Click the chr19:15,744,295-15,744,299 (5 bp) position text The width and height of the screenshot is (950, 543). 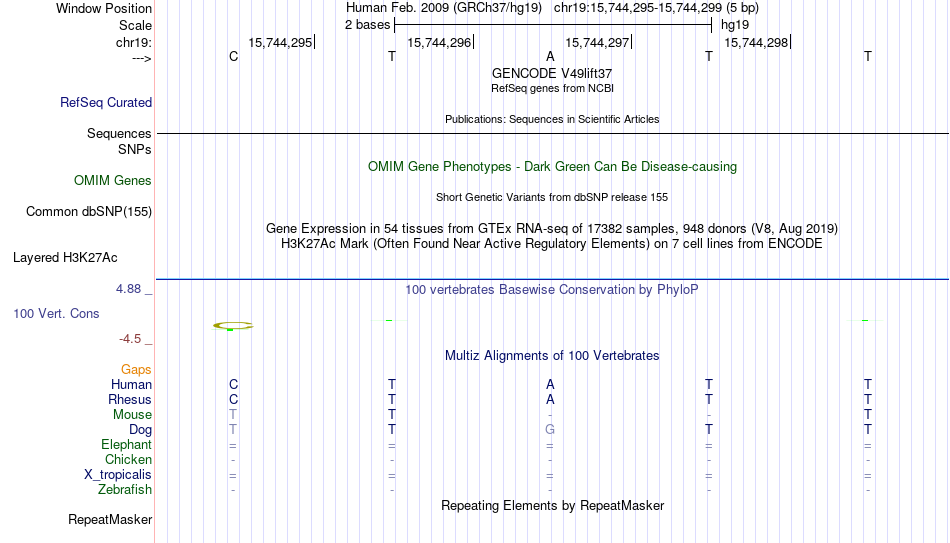coord(656,8)
